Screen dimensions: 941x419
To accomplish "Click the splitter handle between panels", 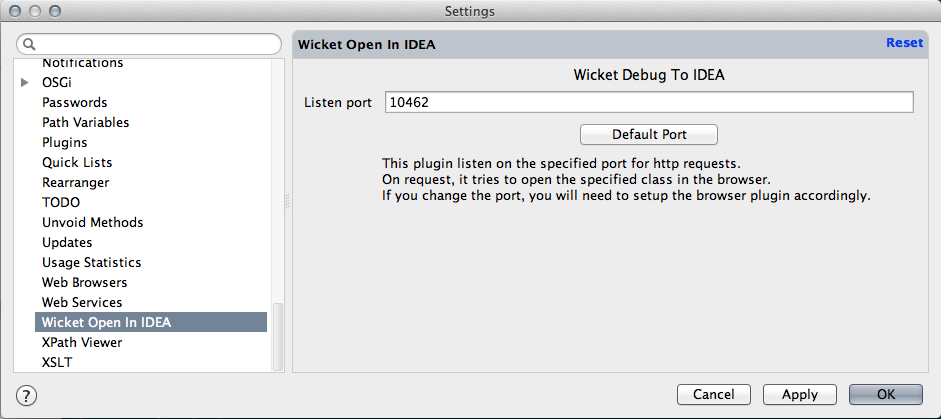I will pos(287,201).
